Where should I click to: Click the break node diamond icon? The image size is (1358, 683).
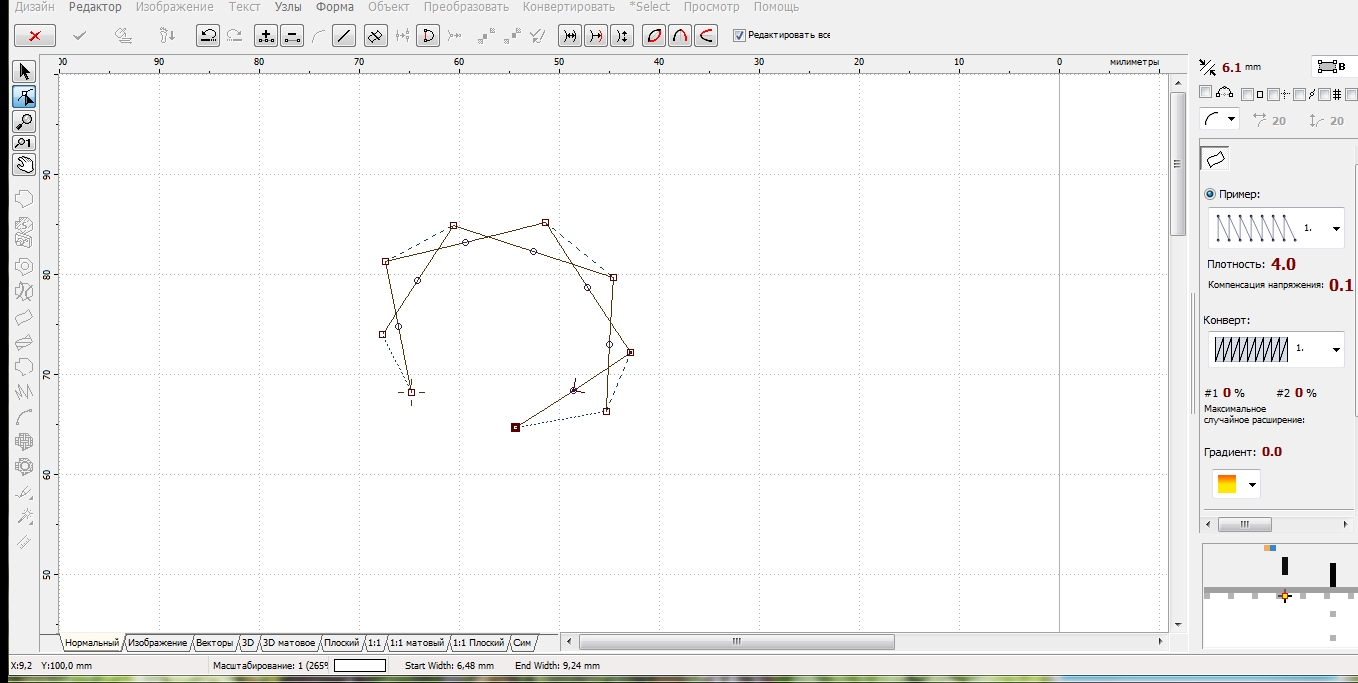coord(375,35)
